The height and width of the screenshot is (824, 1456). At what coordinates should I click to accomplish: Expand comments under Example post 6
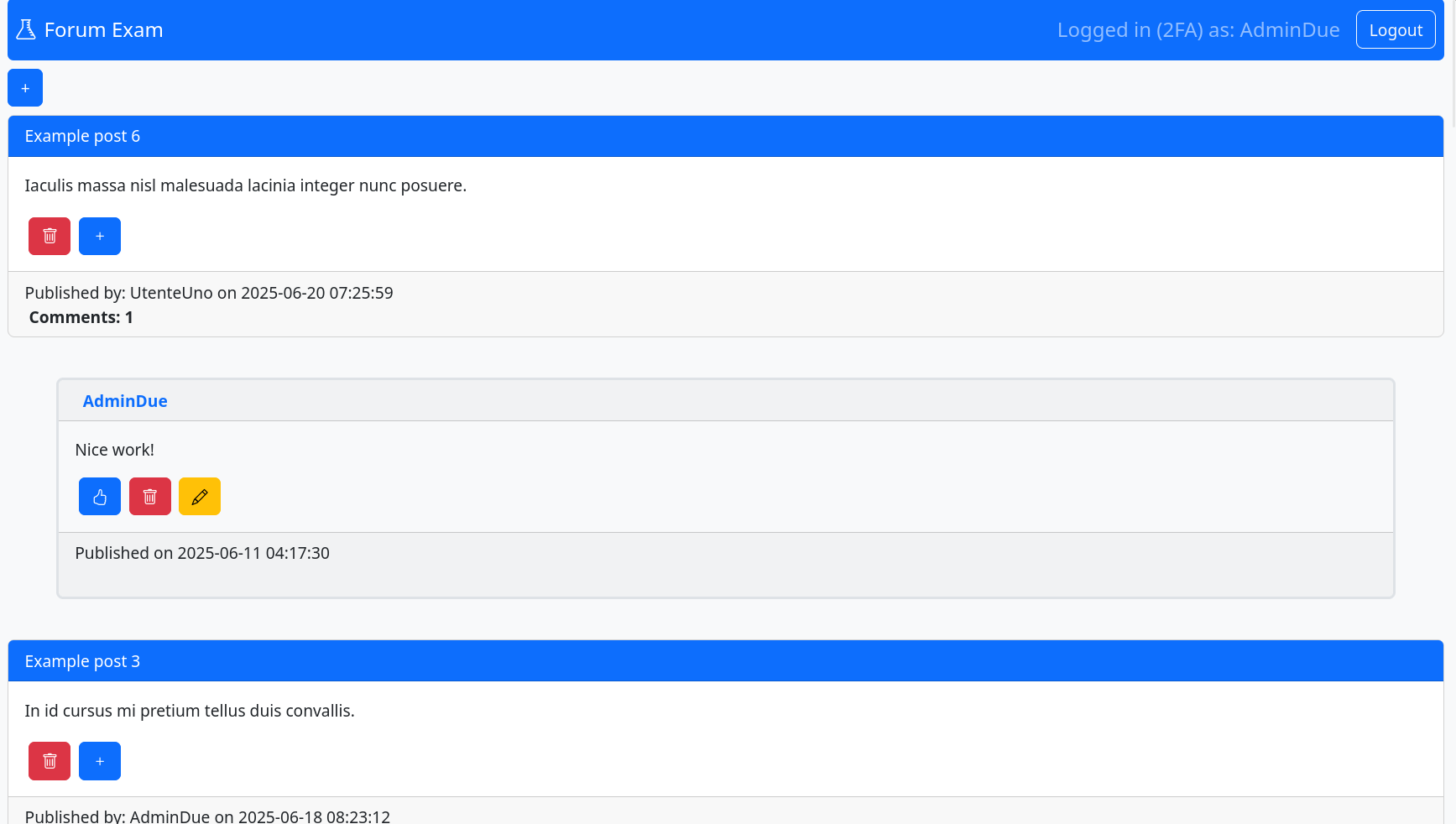tap(81, 317)
